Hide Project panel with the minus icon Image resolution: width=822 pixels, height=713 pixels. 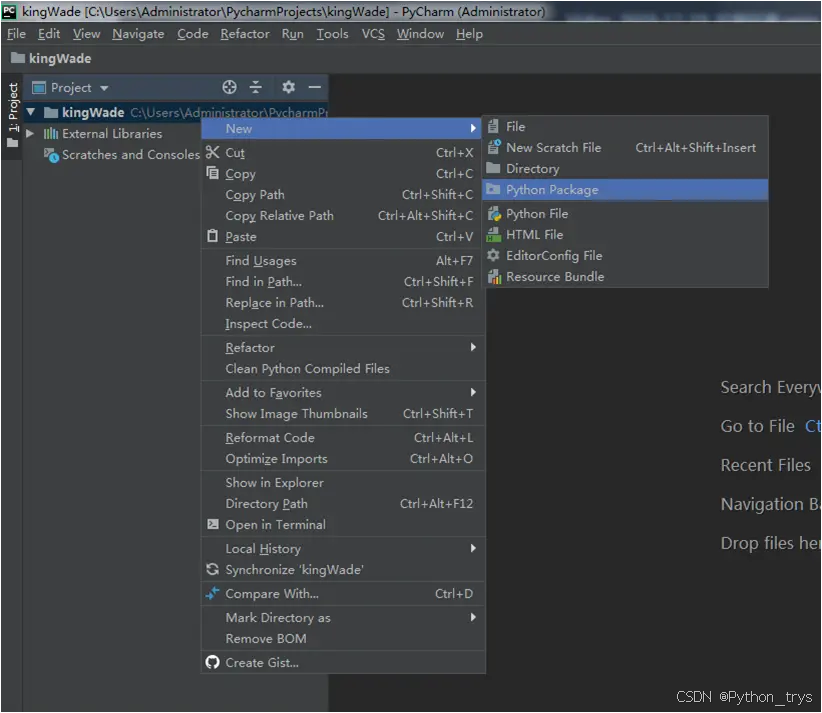click(315, 87)
